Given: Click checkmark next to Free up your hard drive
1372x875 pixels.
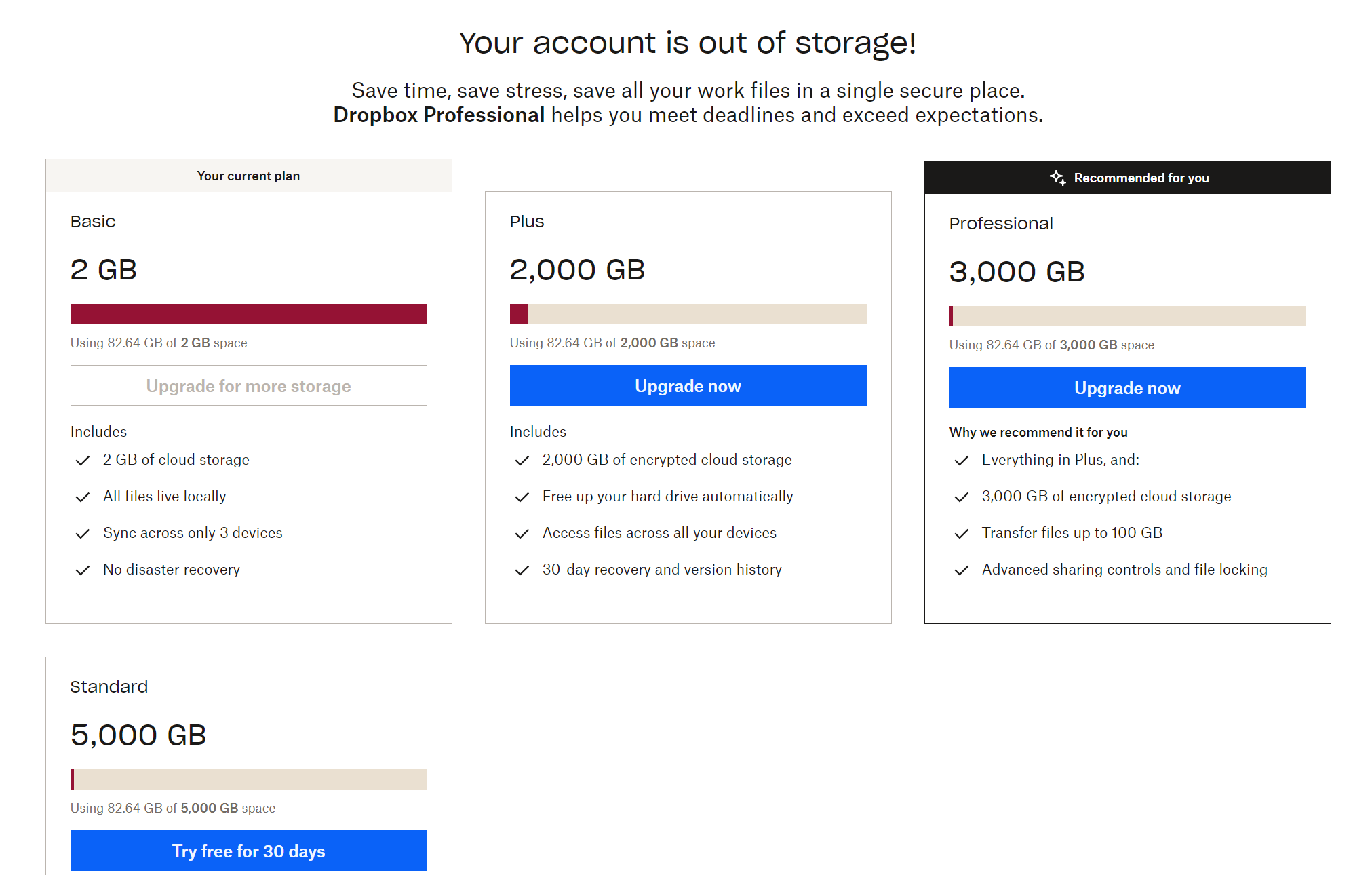Looking at the screenshot, I should pos(522,497).
